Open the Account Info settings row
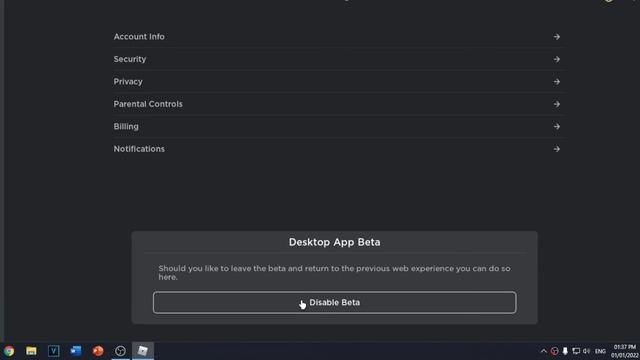This screenshot has height=360, width=640. click(x=337, y=37)
